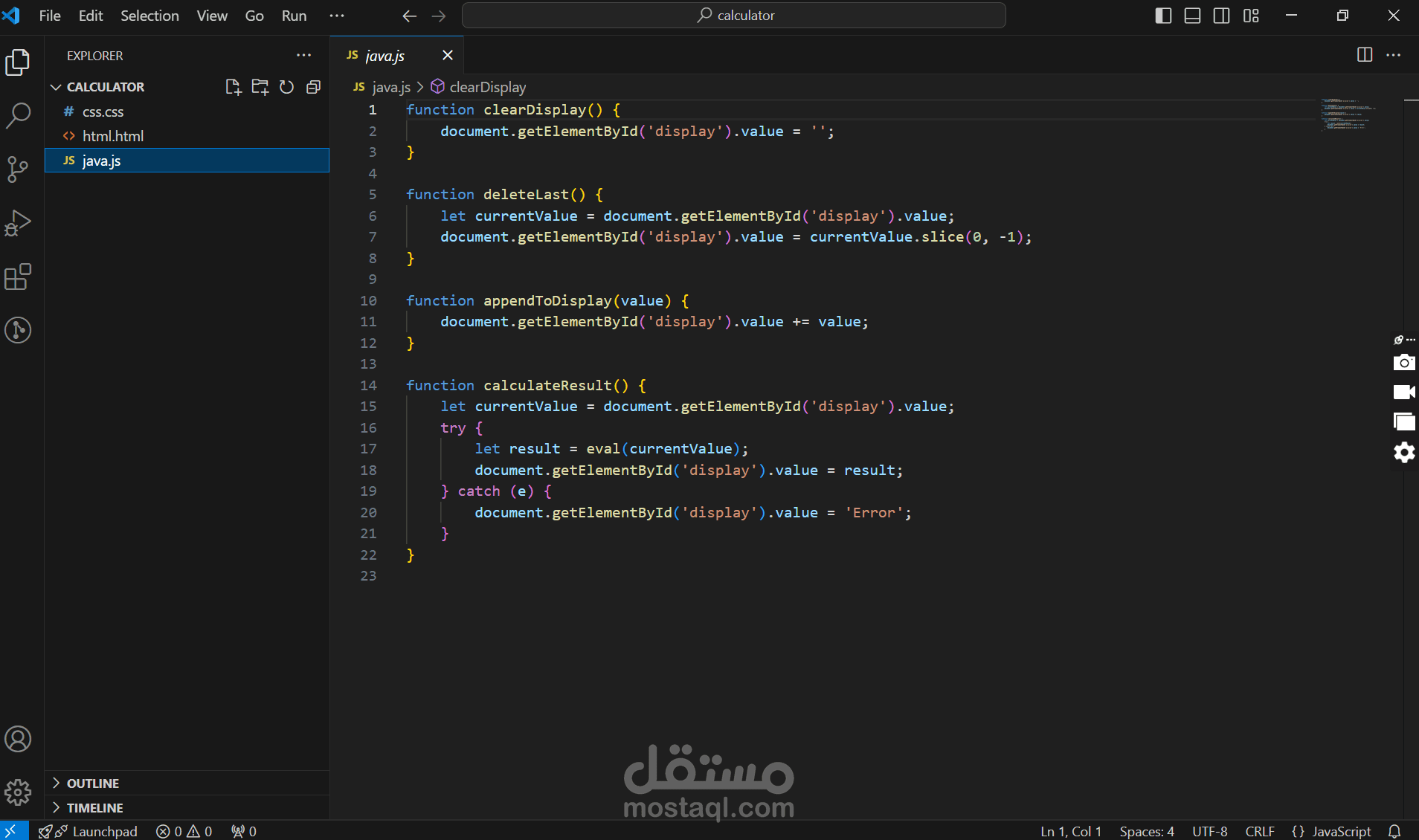Open css.css in the Explorer
The width and height of the screenshot is (1419, 840).
coord(187,112)
